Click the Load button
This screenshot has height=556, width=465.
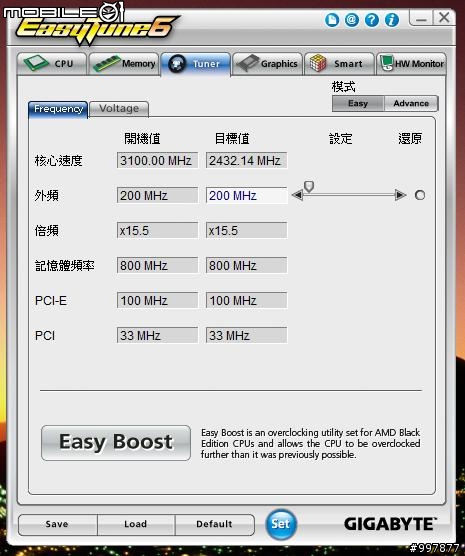point(136,524)
